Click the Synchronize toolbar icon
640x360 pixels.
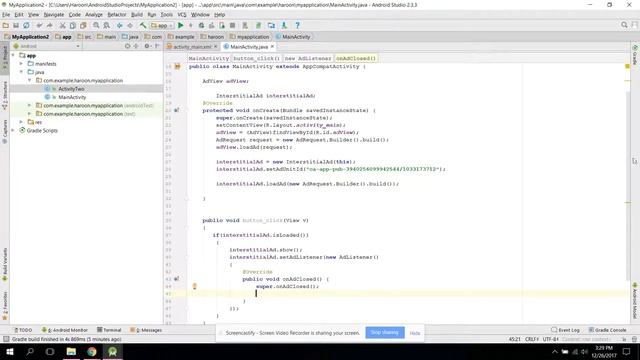click(x=26, y=25)
